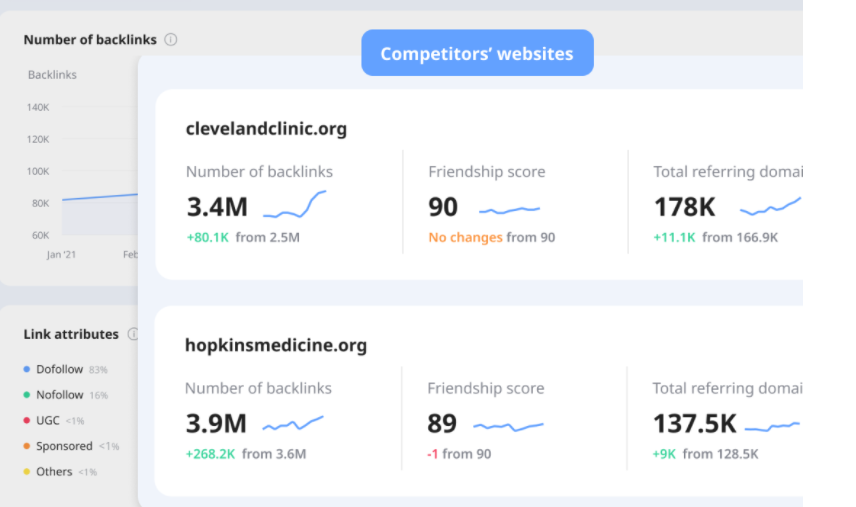Click the 178K referring domains value
The height and width of the screenshot is (507, 856).
click(x=684, y=207)
